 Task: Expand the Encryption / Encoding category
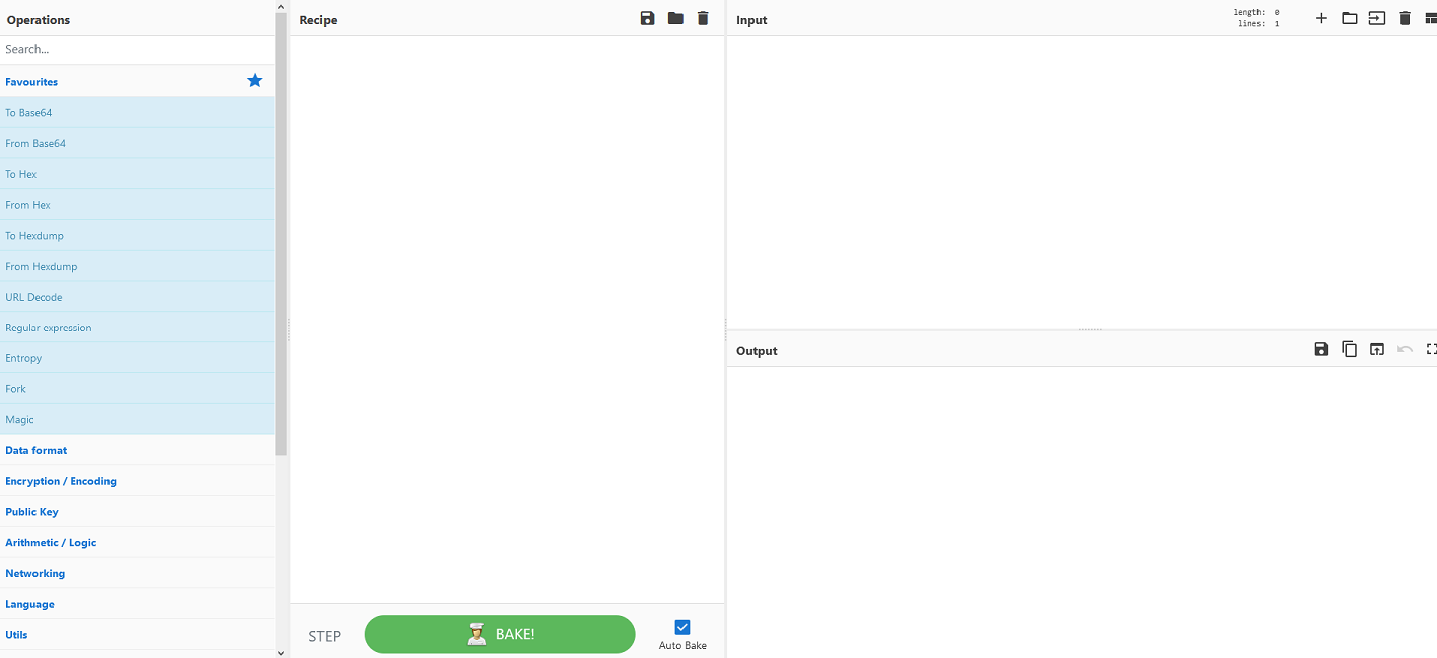[x=137, y=481]
